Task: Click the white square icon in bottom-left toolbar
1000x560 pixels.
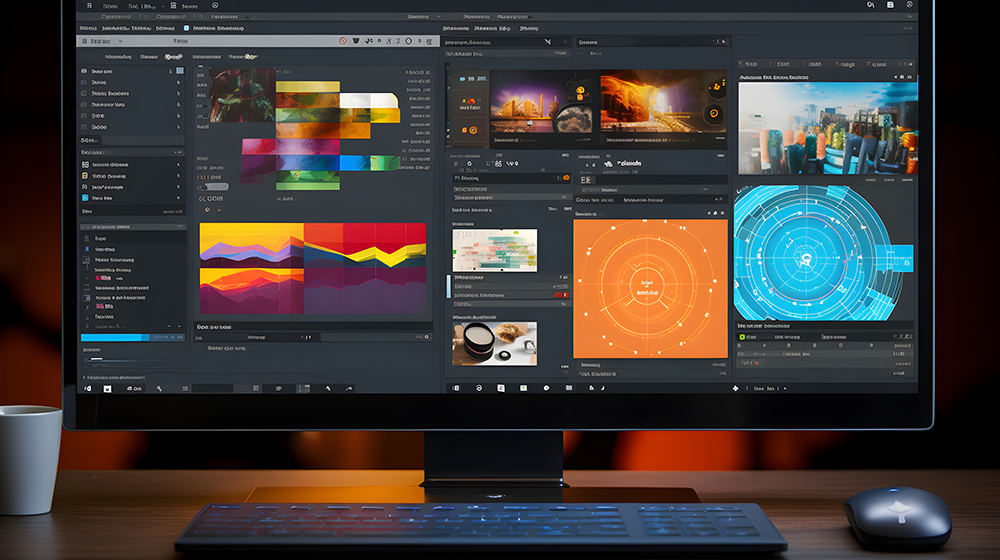Action: [x=107, y=387]
